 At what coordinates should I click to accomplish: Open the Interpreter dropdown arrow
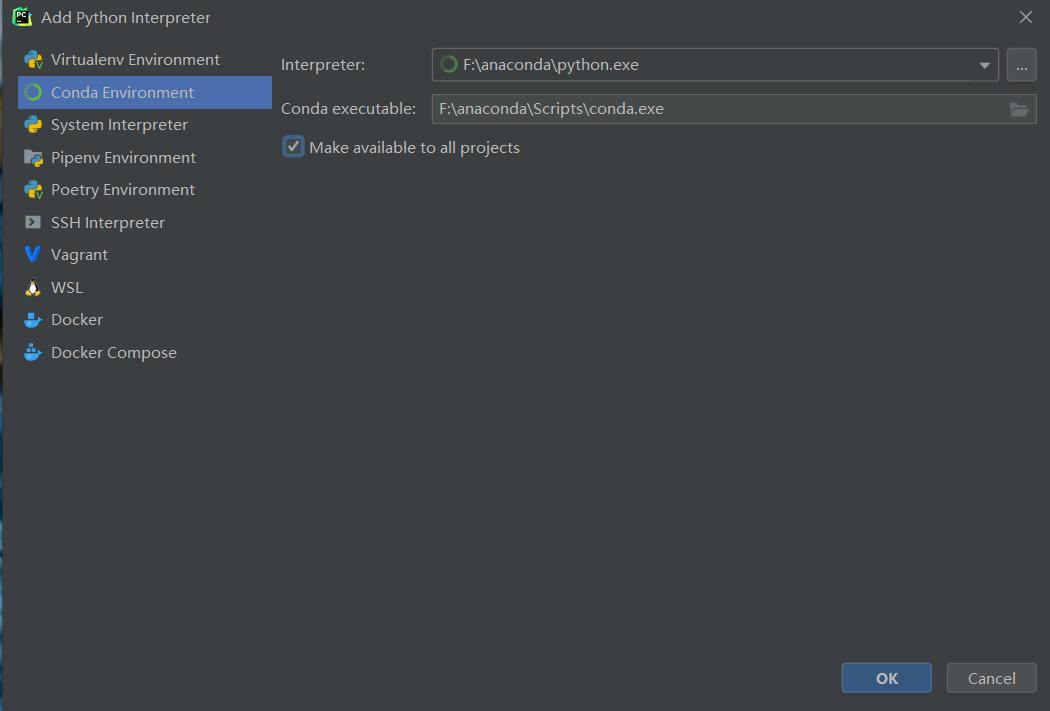(x=984, y=65)
